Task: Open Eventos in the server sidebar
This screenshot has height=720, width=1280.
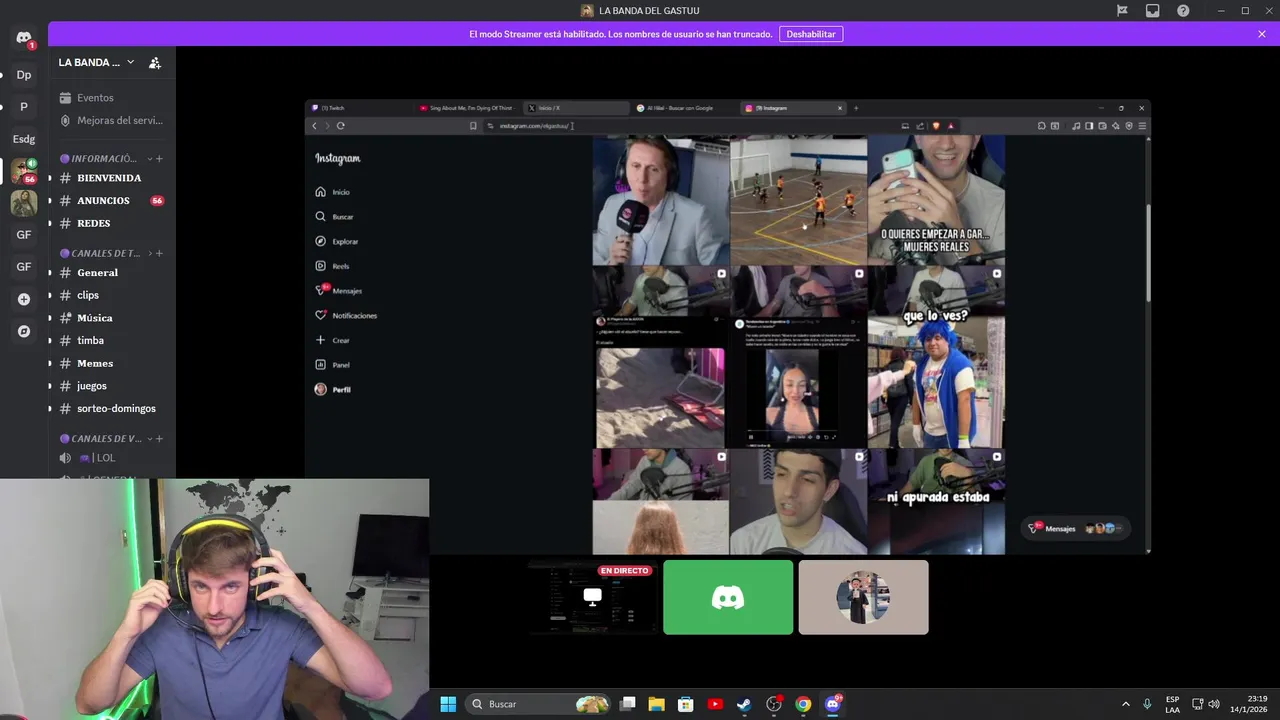Action: [112, 98]
